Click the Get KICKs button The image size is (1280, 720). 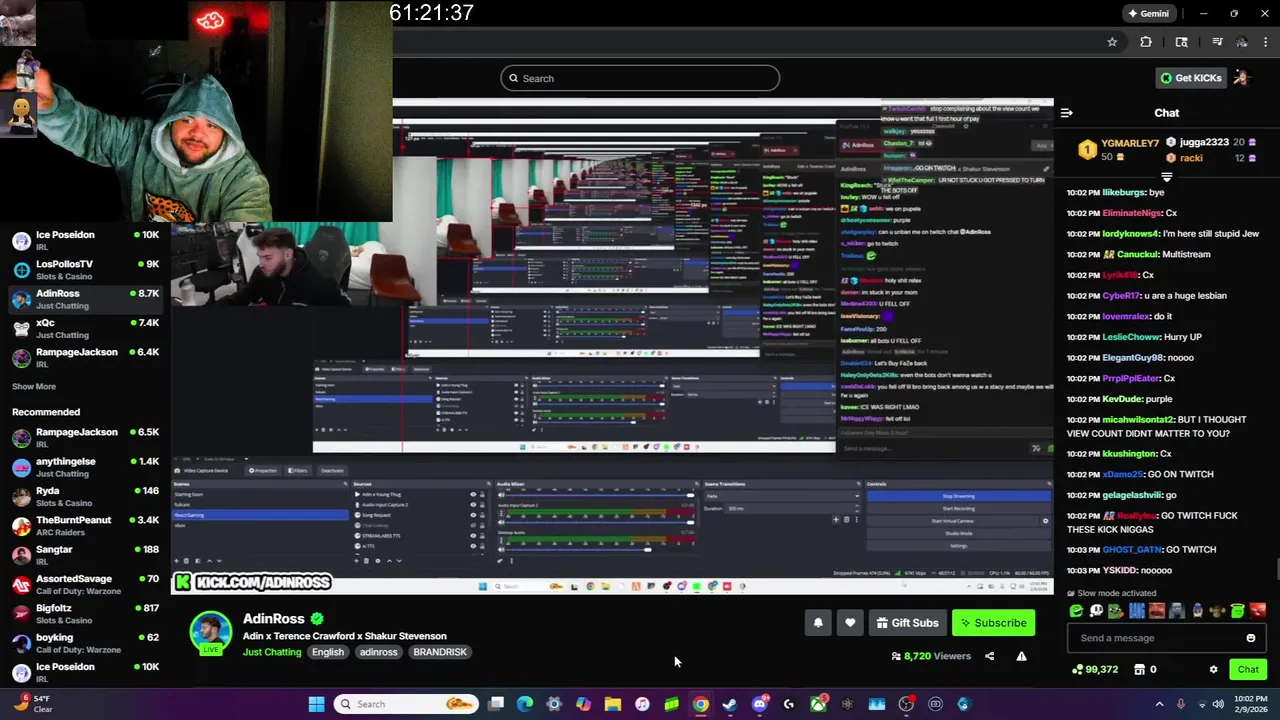pos(1190,78)
